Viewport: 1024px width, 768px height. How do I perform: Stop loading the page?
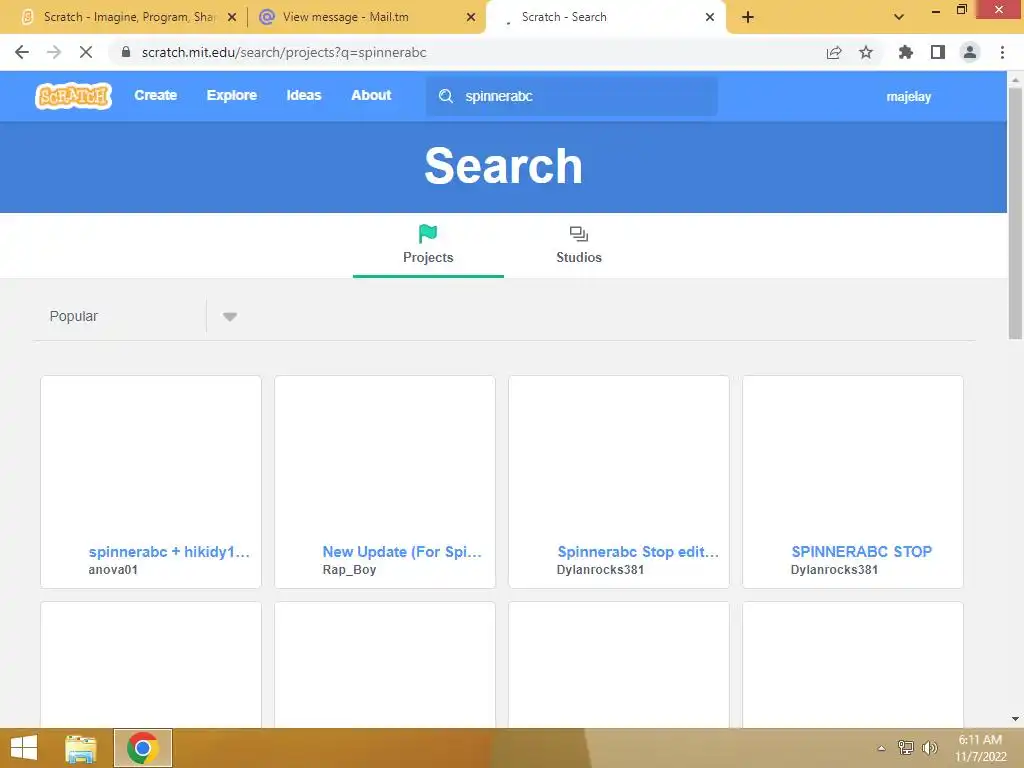(x=86, y=52)
